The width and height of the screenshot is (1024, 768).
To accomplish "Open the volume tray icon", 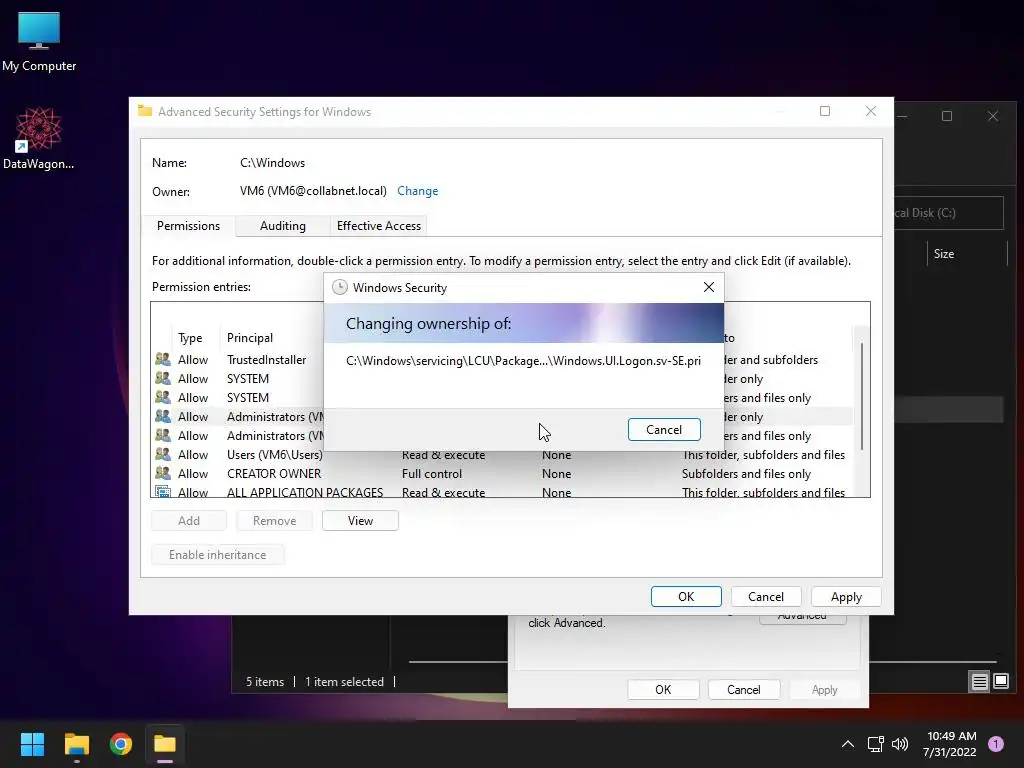I will coord(900,744).
